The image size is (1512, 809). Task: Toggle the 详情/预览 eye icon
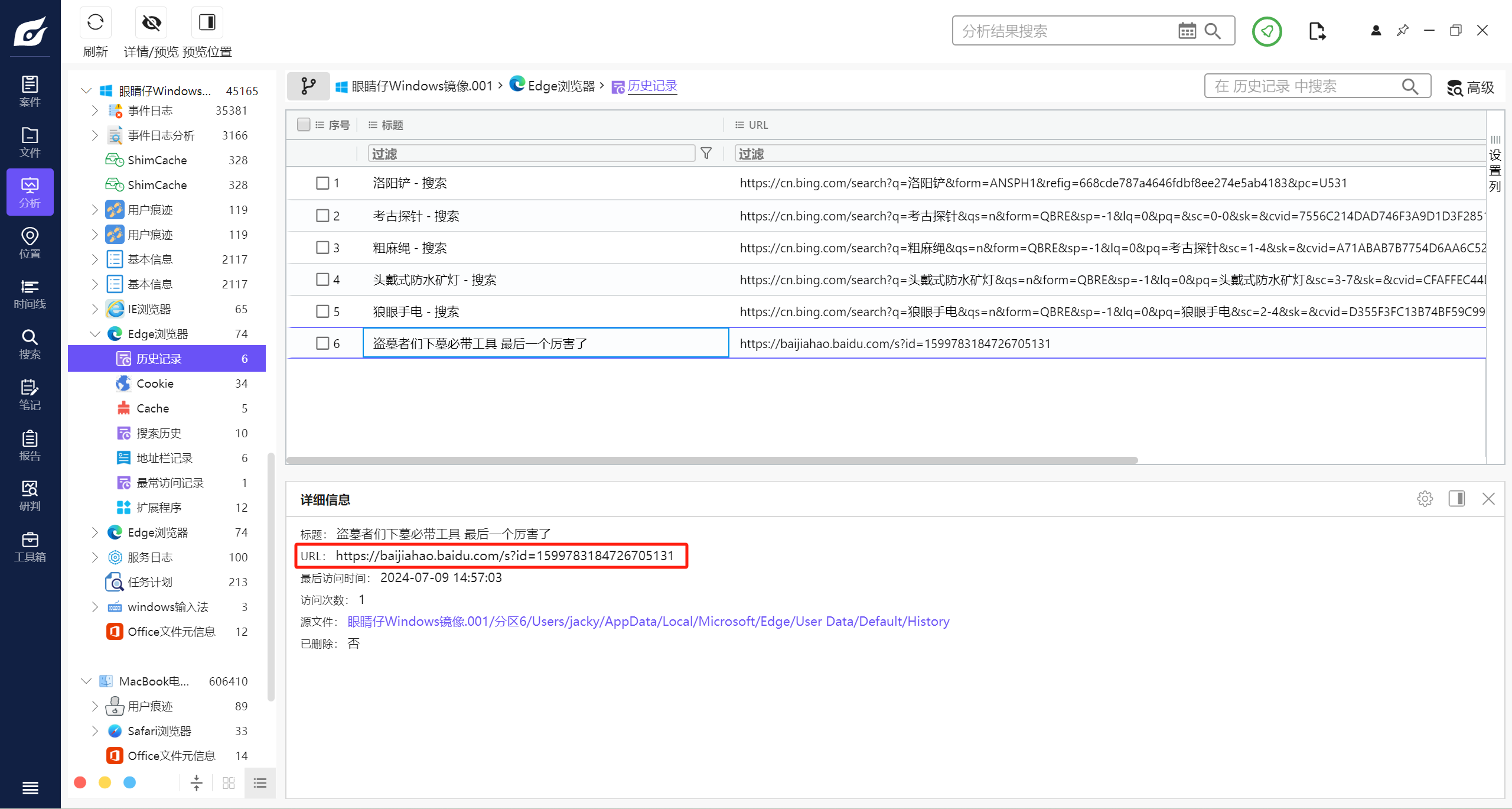[x=151, y=23]
